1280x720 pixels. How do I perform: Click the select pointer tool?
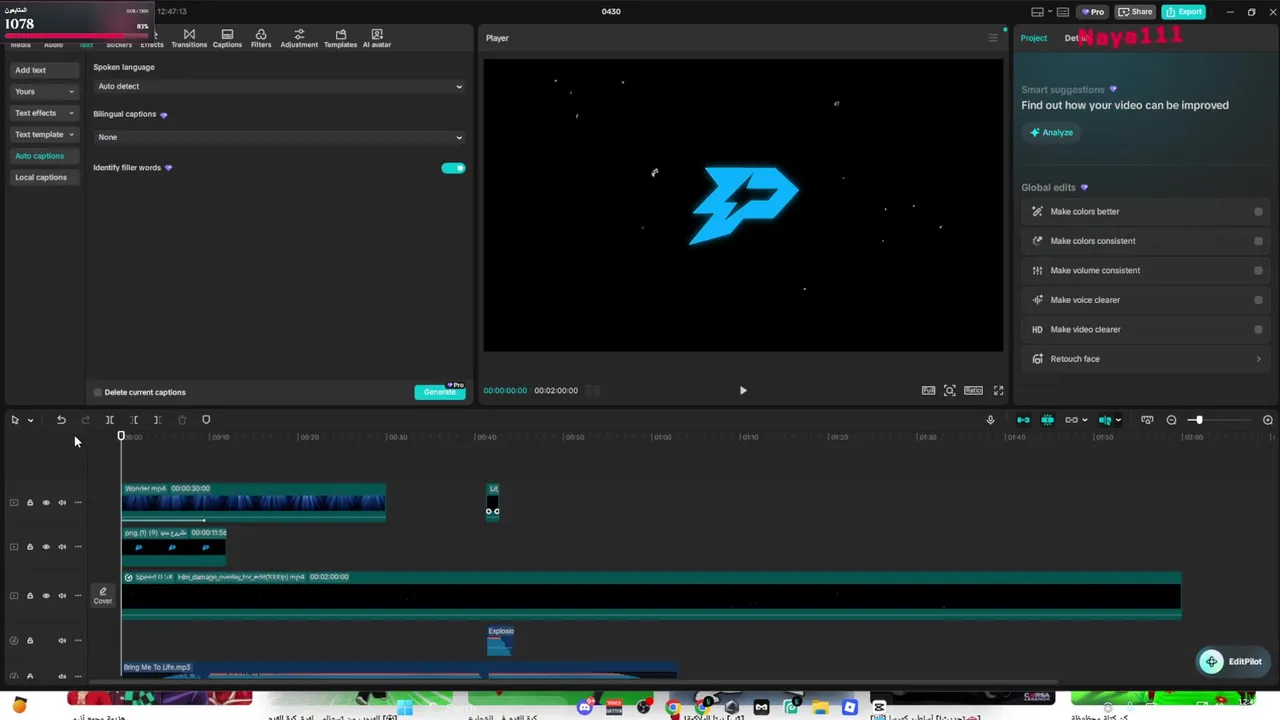[x=15, y=420]
